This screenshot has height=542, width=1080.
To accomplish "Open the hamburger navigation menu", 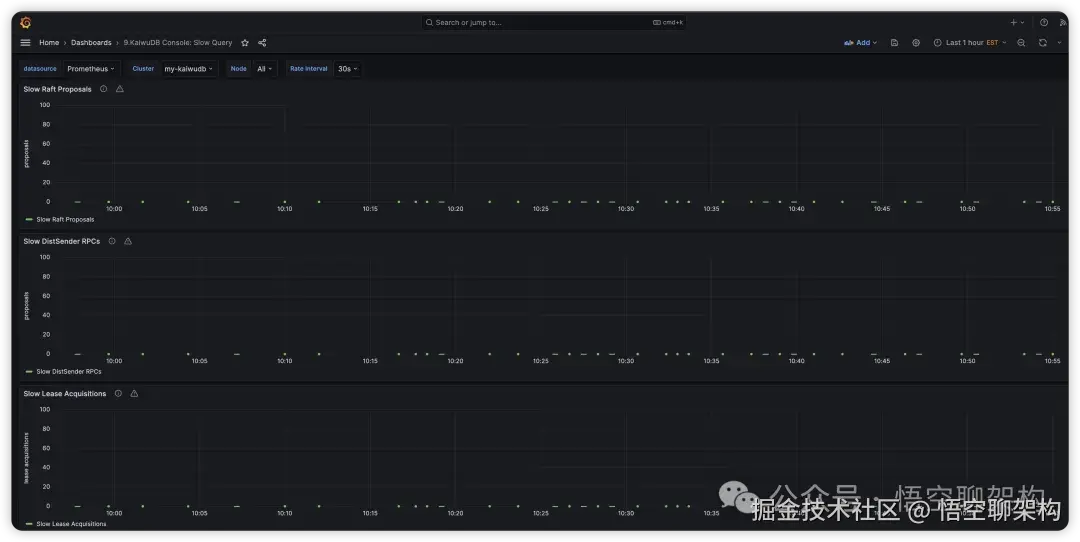I will click(25, 43).
